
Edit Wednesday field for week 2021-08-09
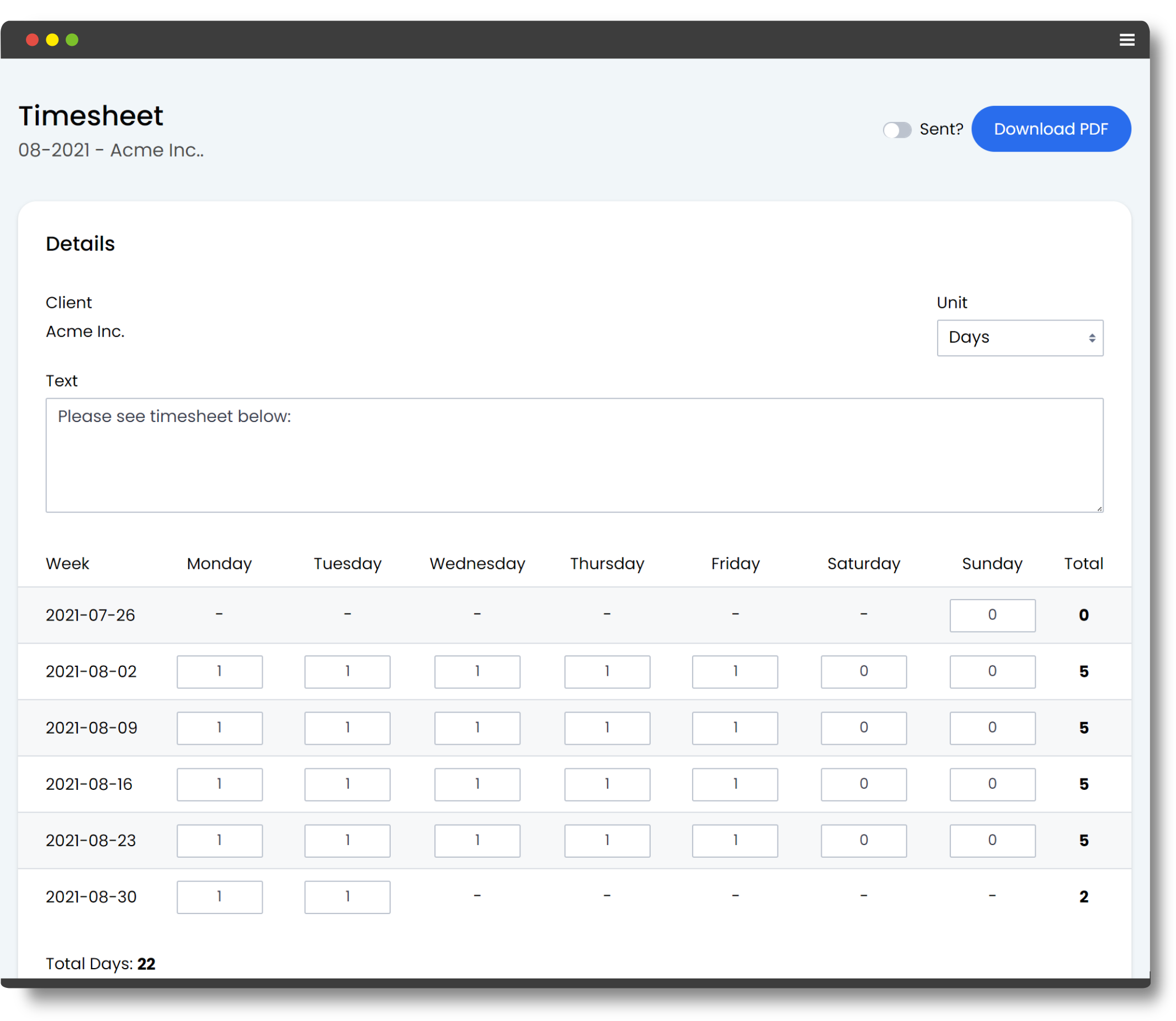click(477, 728)
